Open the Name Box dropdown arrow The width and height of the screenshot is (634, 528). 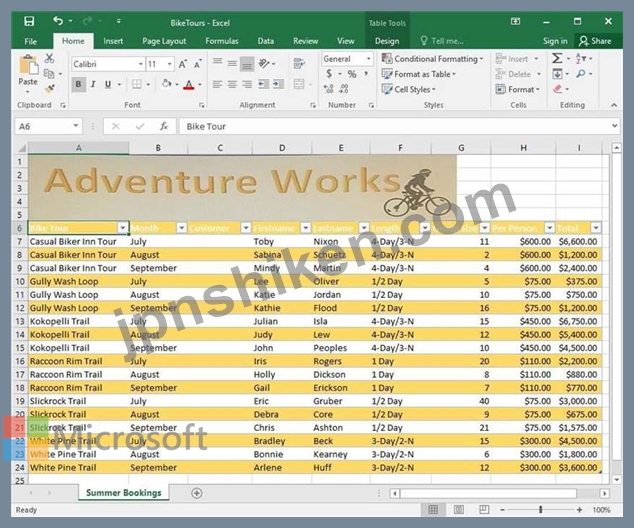pyautogui.click(x=76, y=126)
